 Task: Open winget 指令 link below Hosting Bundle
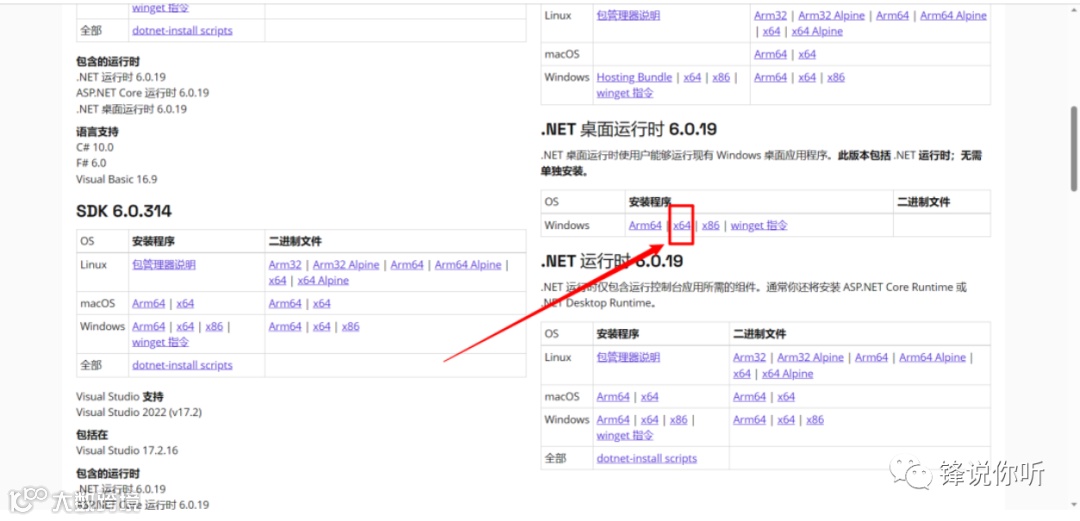pyautogui.click(x=625, y=93)
